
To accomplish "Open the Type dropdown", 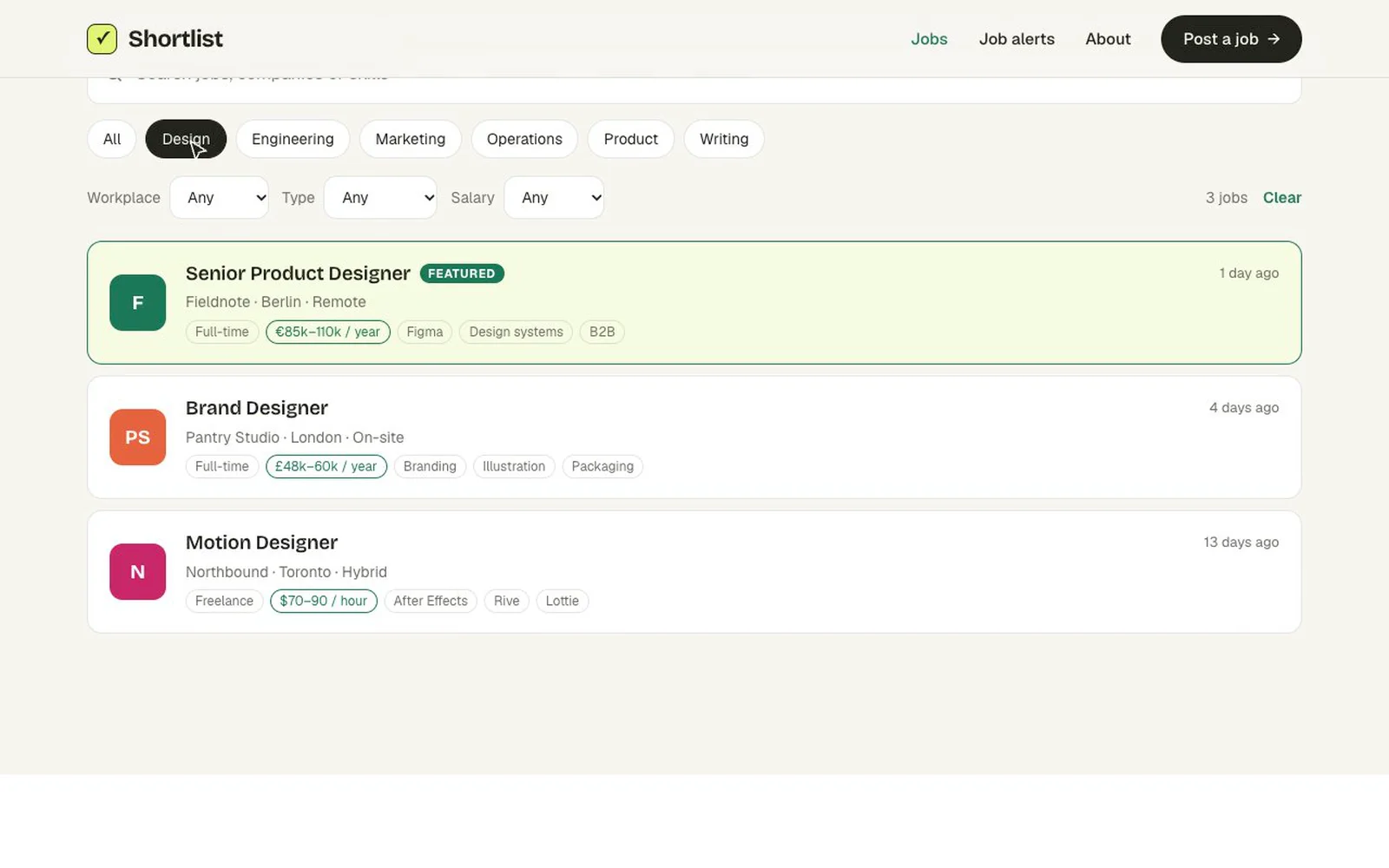I will pos(380,198).
